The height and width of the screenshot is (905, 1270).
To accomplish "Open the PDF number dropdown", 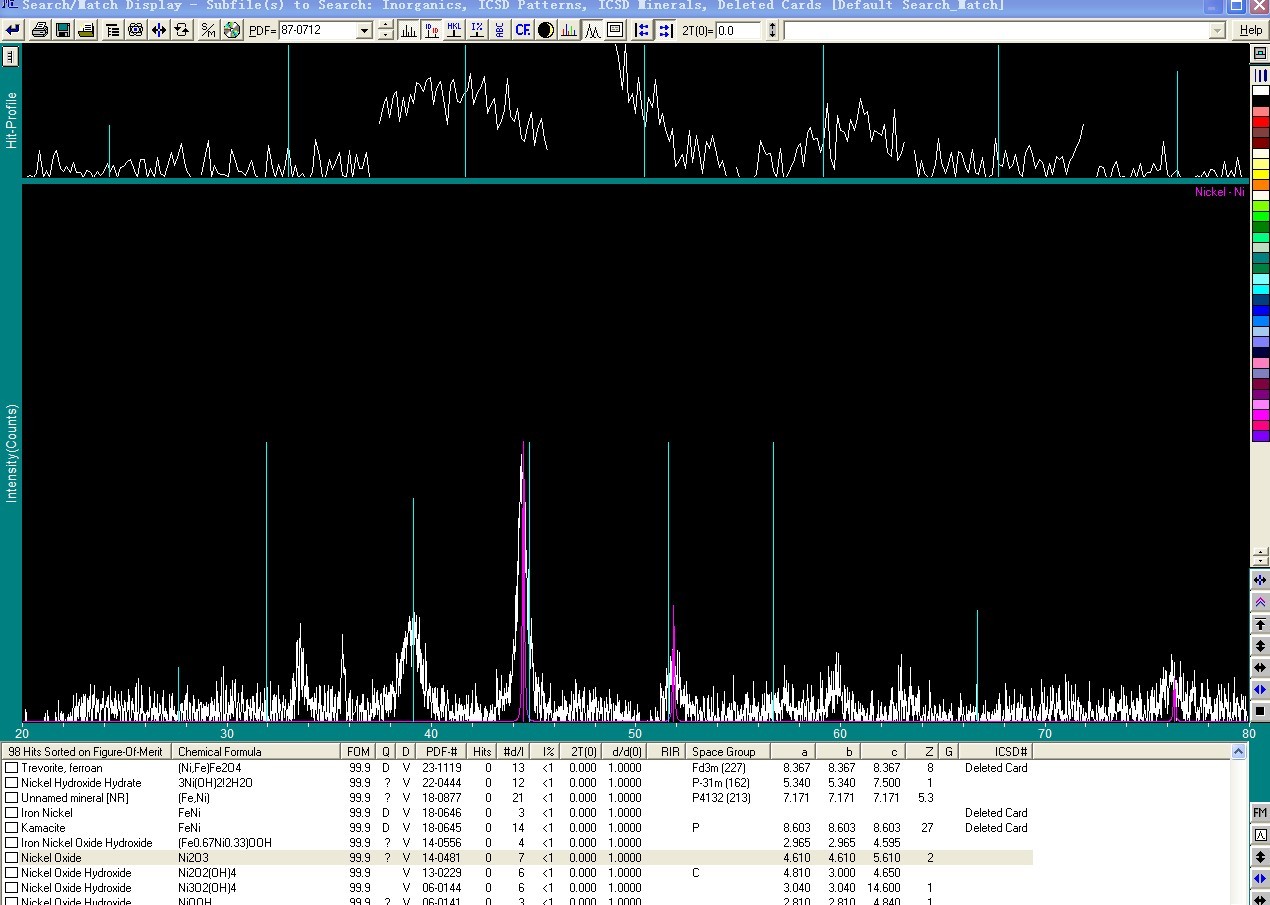I will [364, 31].
